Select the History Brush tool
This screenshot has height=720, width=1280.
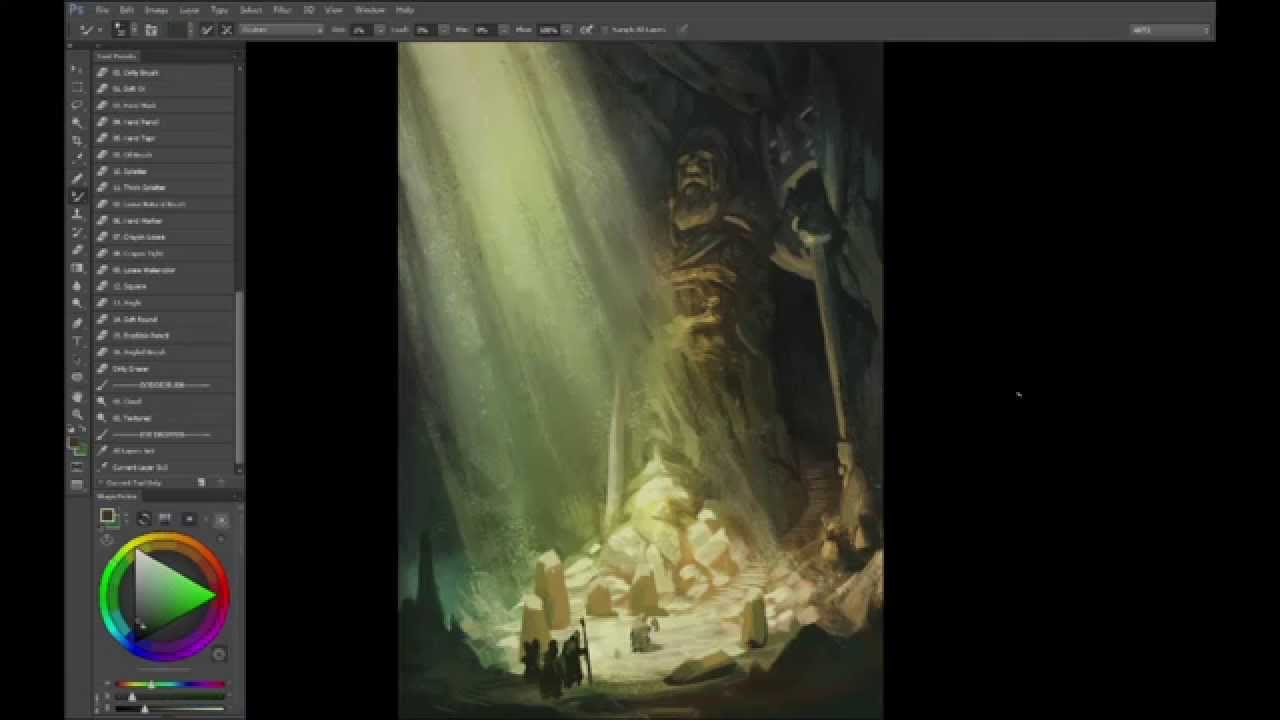[x=77, y=232]
